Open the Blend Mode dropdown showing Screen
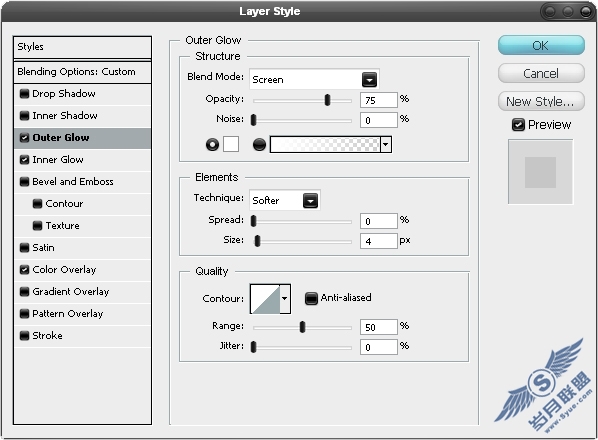598x440 pixels. click(314, 79)
